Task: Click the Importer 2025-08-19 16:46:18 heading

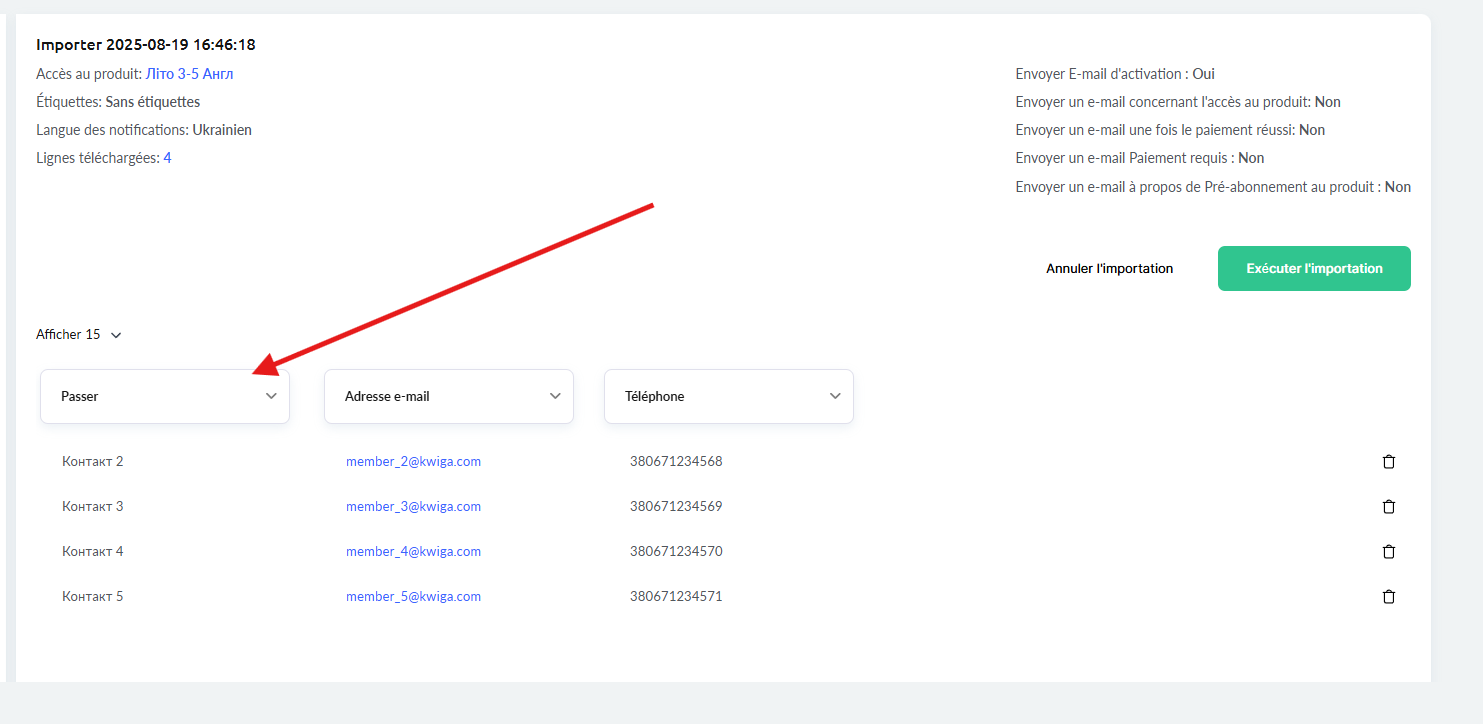Action: pyautogui.click(x=146, y=45)
